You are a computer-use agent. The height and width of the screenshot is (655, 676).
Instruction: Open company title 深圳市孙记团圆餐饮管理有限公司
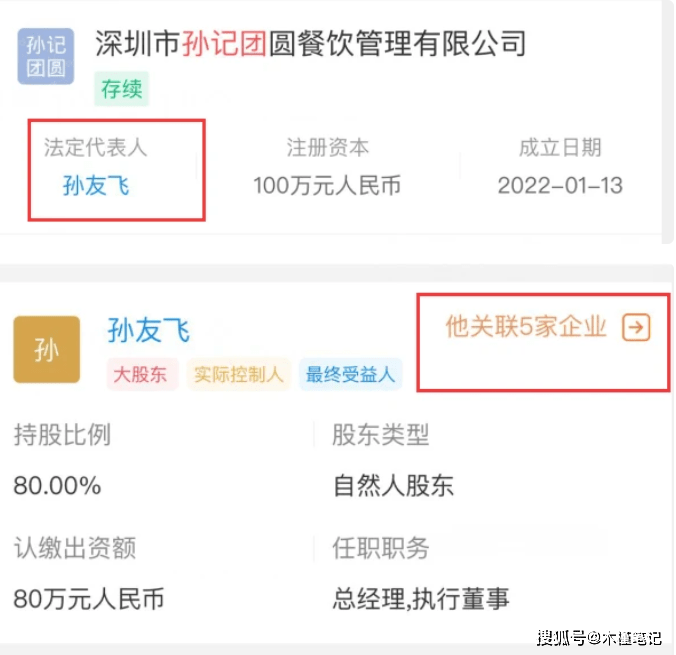(x=310, y=43)
